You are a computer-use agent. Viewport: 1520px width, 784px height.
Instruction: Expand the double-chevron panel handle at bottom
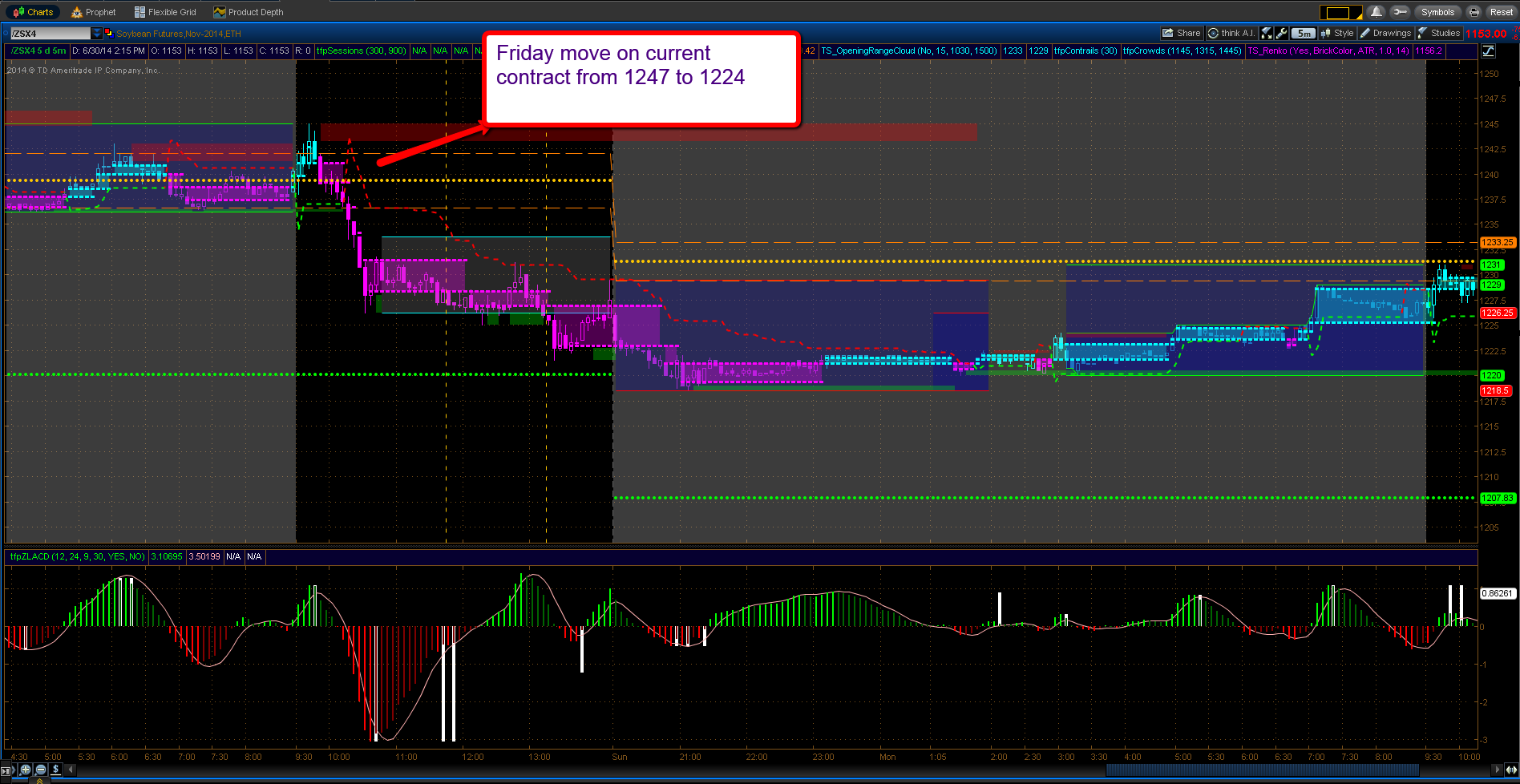(39, 780)
